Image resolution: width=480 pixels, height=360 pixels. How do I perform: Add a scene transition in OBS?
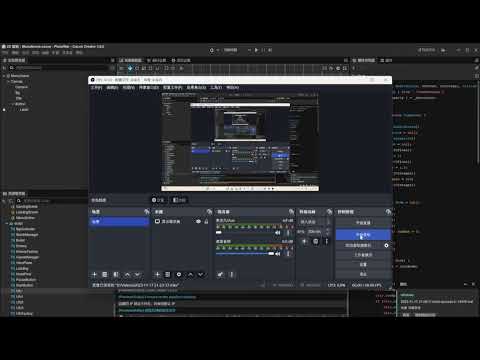click(304, 241)
